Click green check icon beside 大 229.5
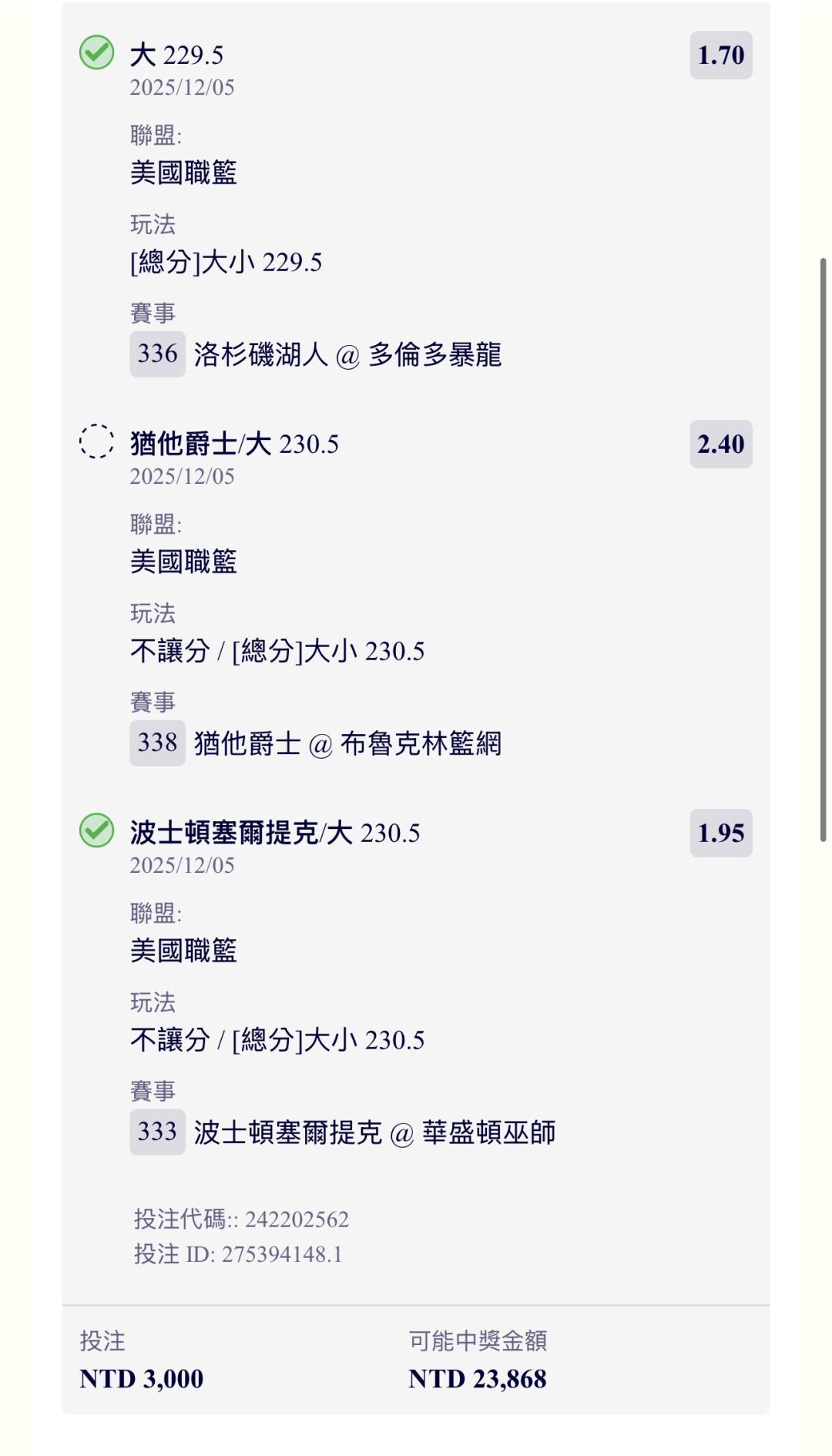Viewport: 832px width, 1456px height. [97, 53]
